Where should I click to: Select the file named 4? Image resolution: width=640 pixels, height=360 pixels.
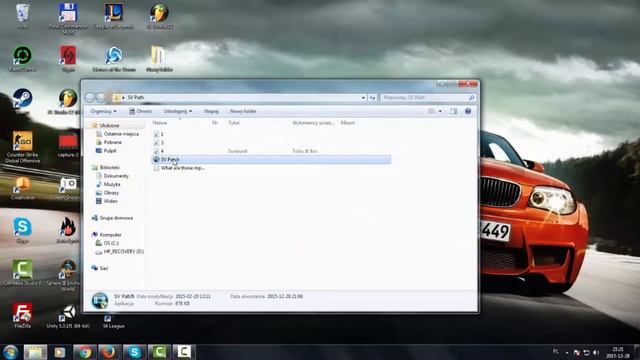(159, 151)
